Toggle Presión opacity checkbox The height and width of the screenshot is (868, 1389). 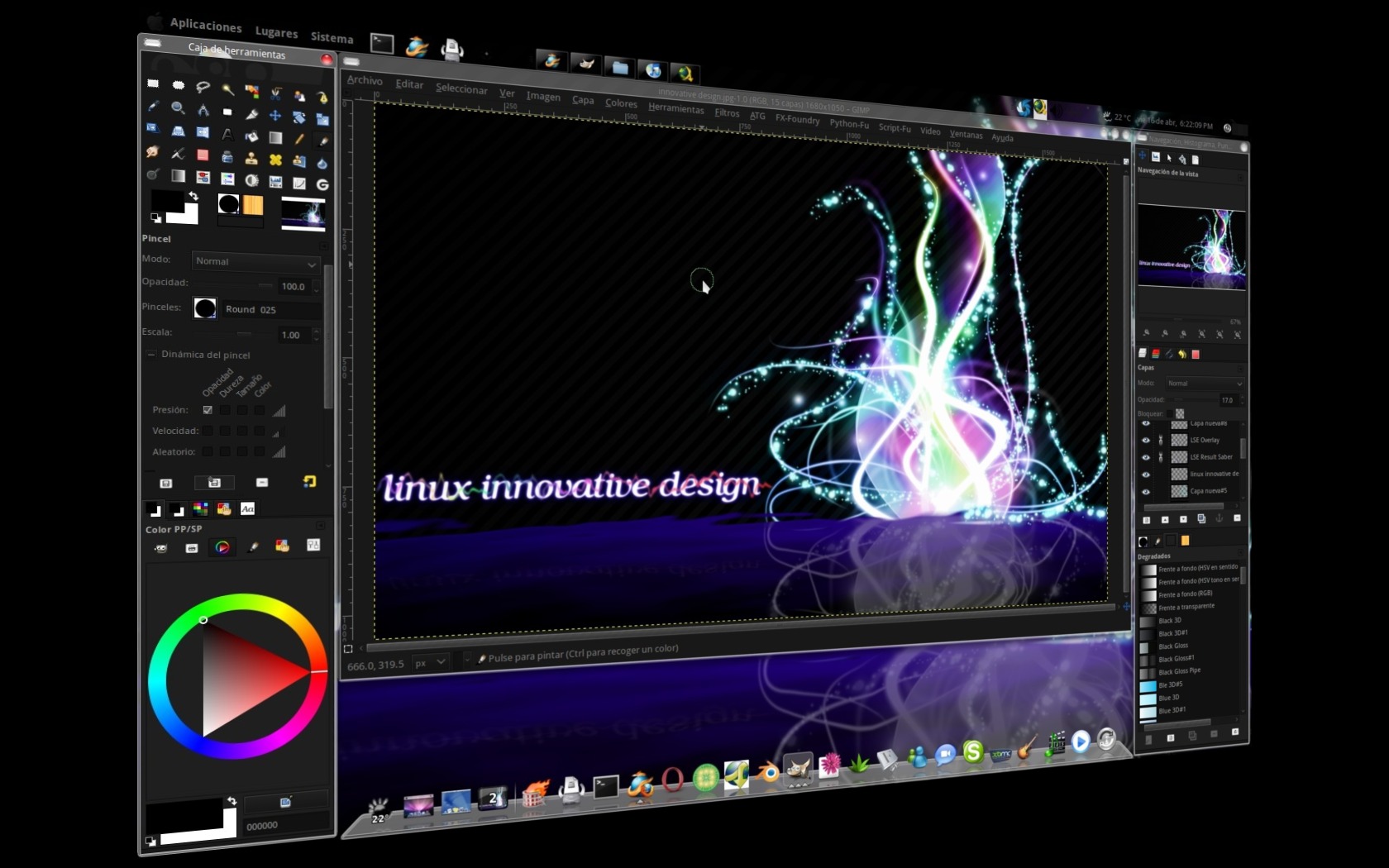[208, 409]
